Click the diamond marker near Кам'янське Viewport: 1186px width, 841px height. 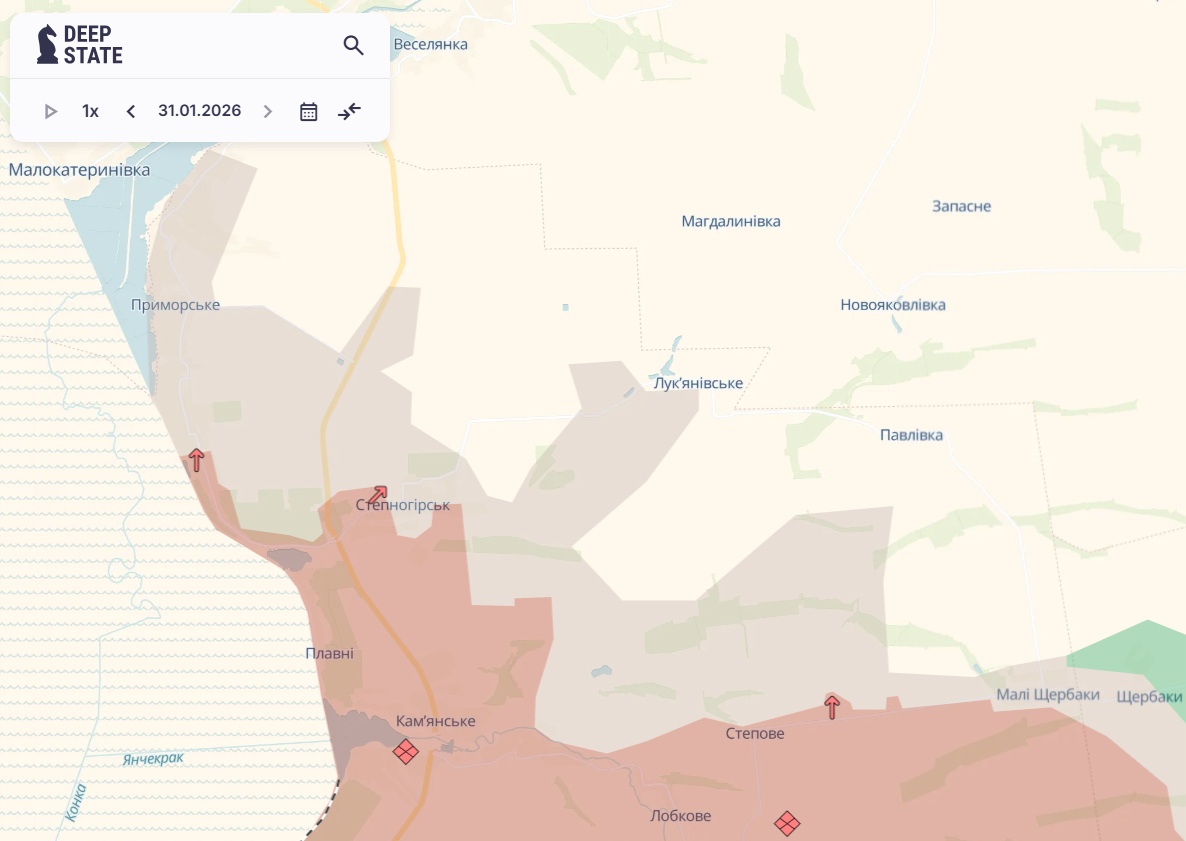coord(405,752)
